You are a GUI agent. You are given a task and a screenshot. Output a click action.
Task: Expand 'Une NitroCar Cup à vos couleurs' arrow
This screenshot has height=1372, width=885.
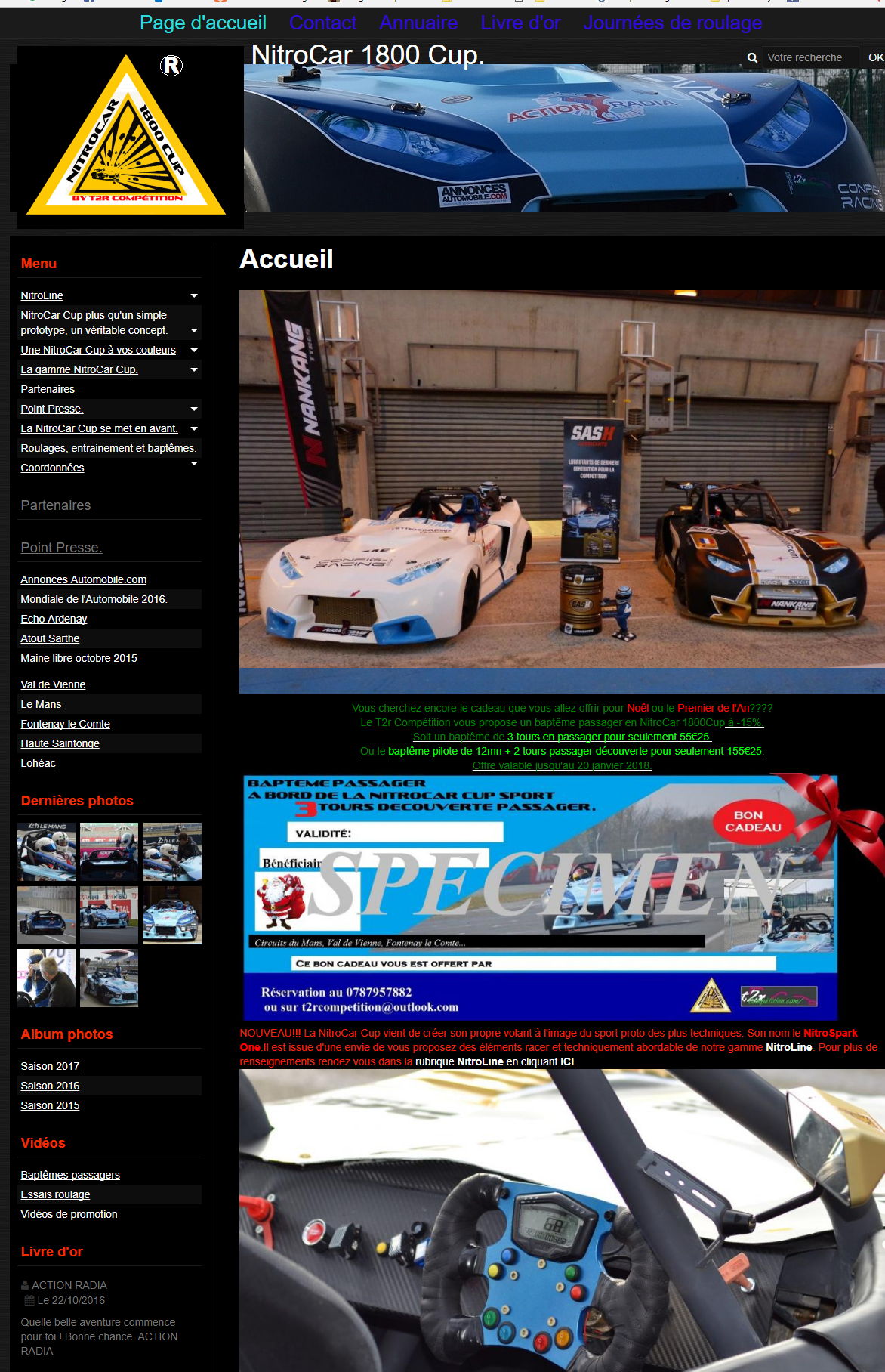[194, 350]
